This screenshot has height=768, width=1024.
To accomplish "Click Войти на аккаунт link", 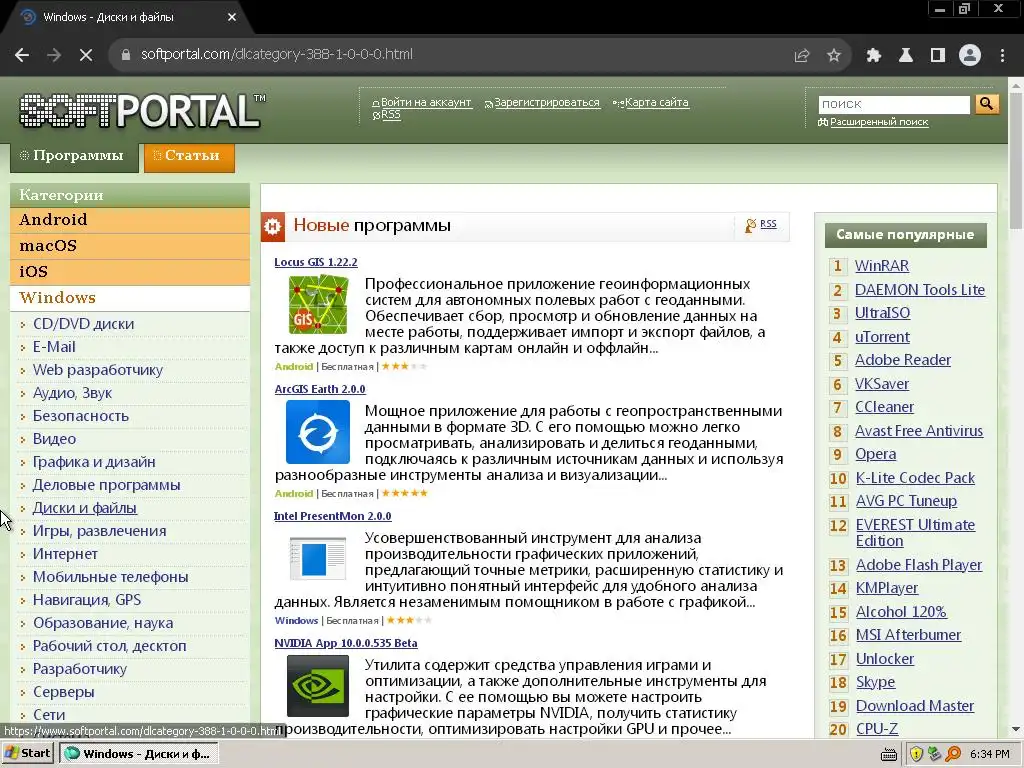I will click(x=426, y=103).
